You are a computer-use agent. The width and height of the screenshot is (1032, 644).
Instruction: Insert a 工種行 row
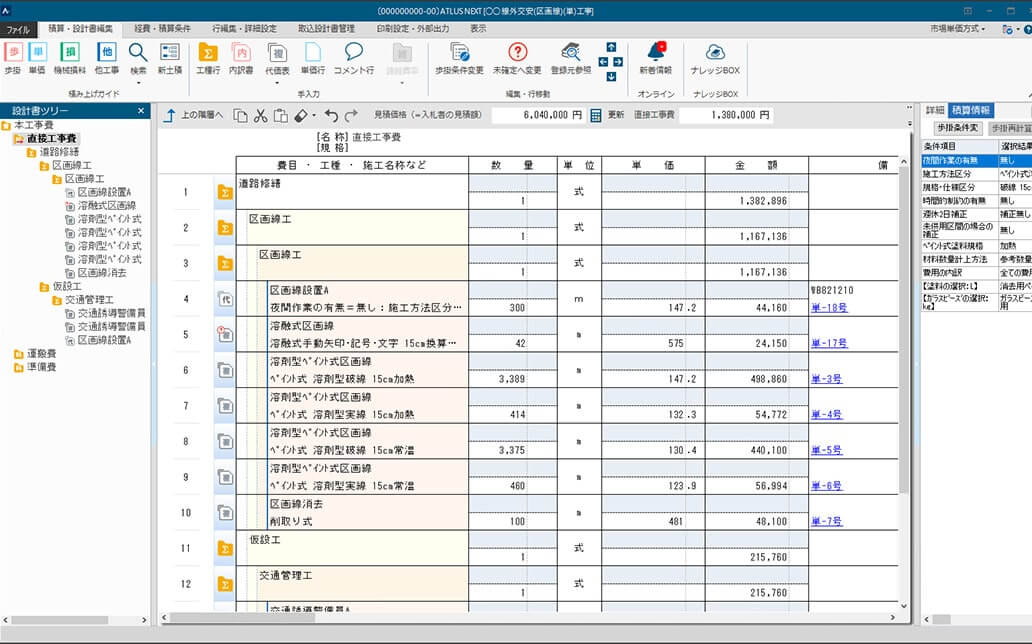(x=208, y=58)
